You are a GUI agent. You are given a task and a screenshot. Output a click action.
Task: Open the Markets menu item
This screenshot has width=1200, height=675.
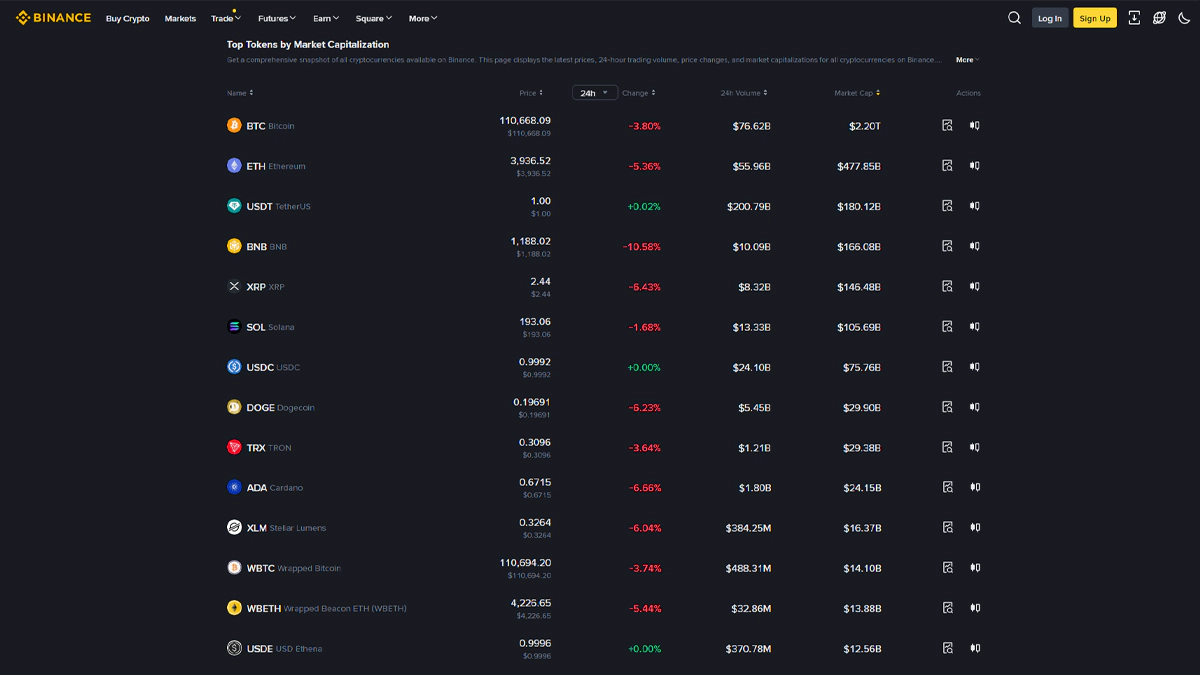pos(180,18)
